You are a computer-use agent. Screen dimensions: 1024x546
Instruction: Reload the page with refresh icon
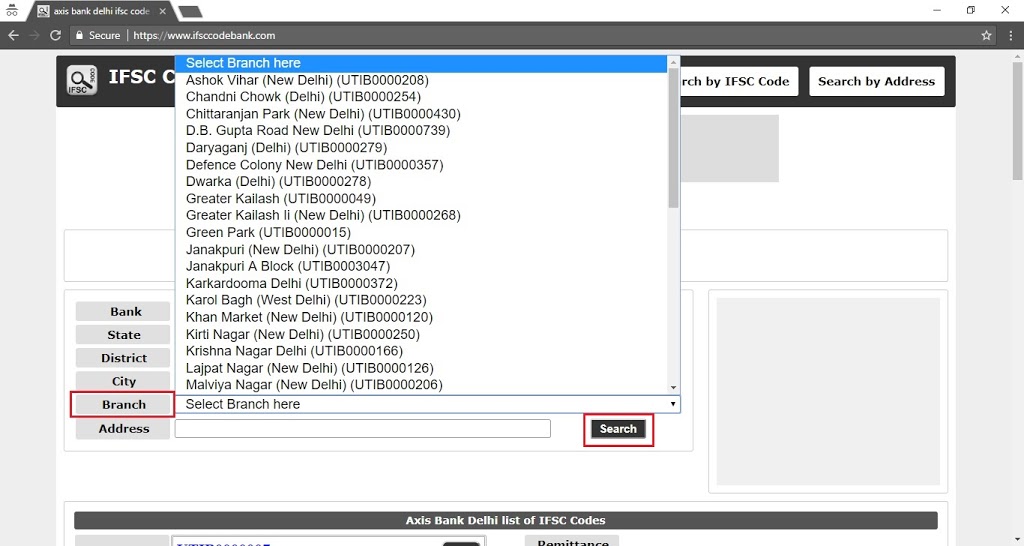pos(56,35)
